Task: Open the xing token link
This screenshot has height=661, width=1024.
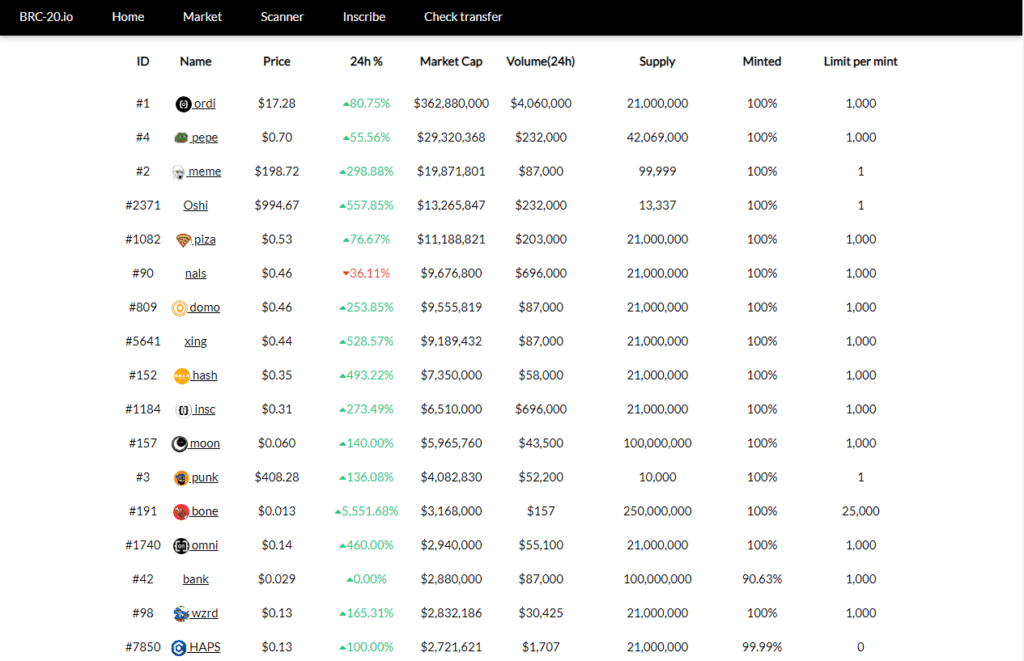Action: tap(195, 341)
